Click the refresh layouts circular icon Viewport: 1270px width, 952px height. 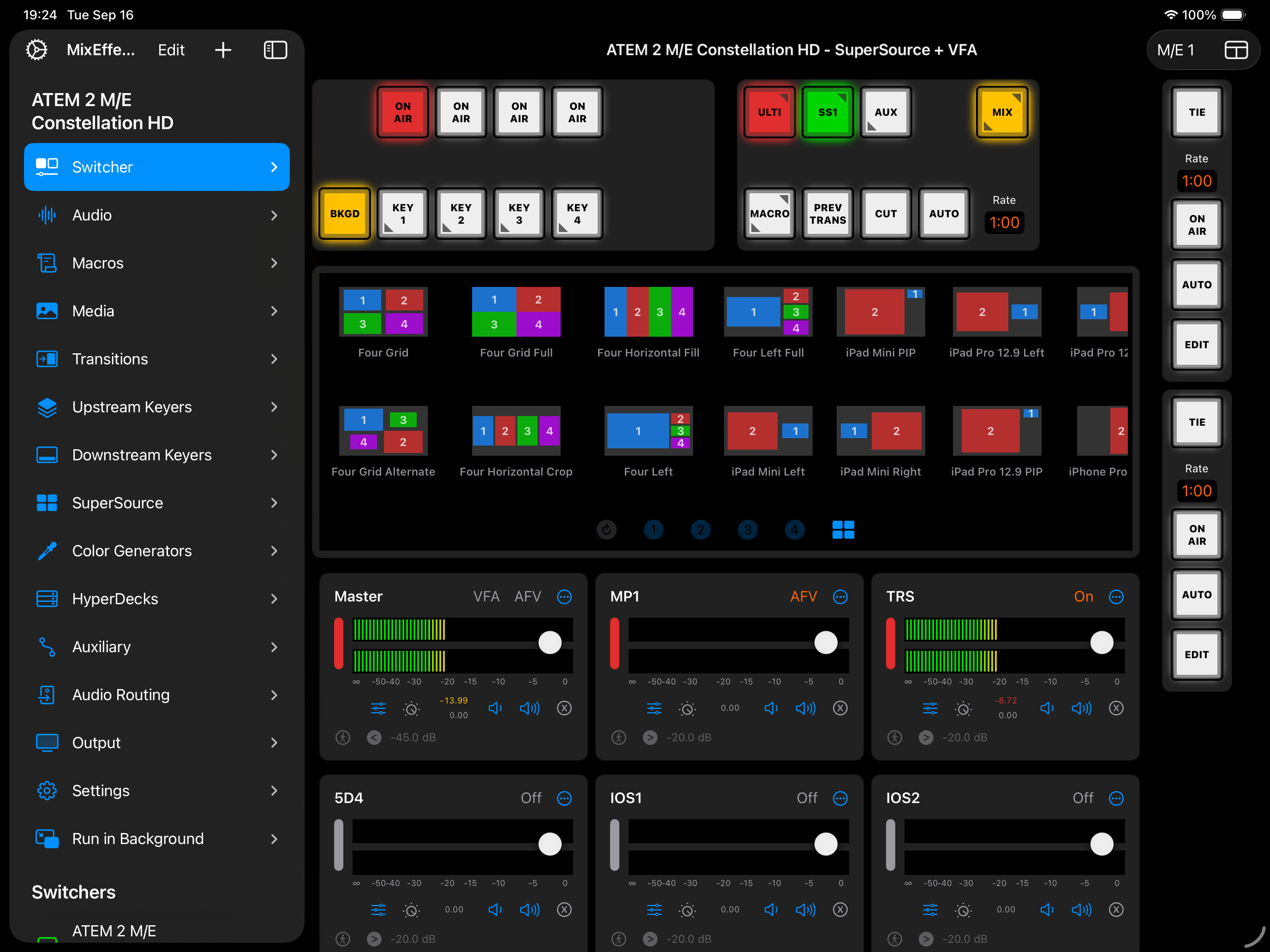(606, 529)
